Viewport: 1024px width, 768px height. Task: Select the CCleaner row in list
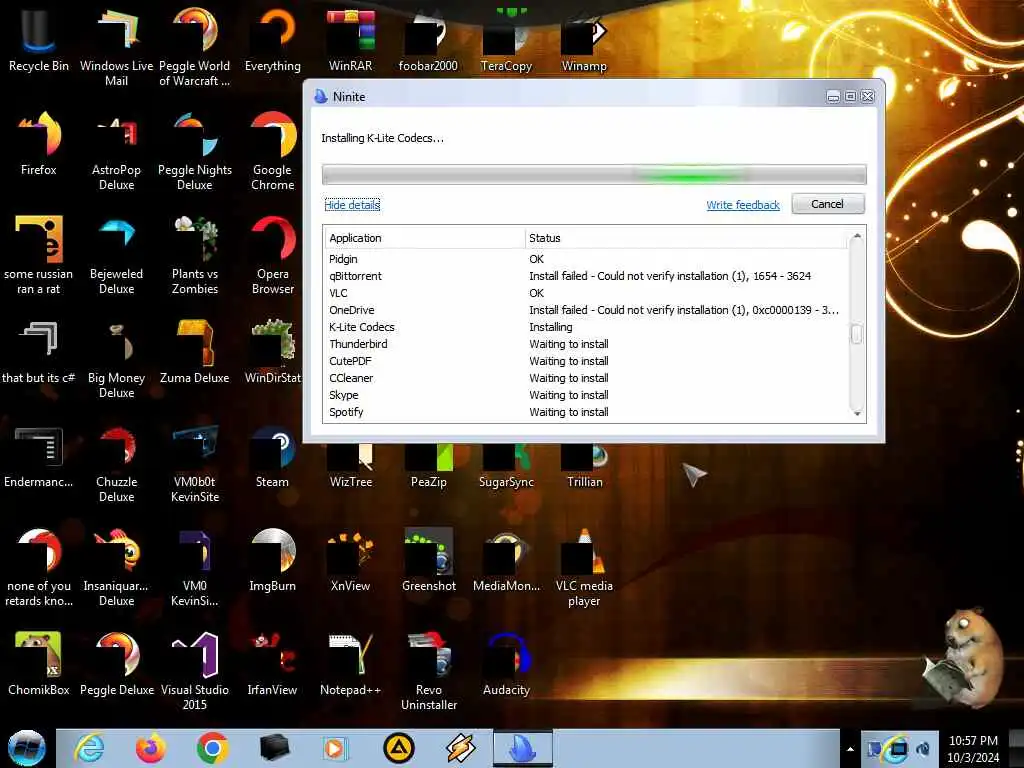[x=586, y=377]
